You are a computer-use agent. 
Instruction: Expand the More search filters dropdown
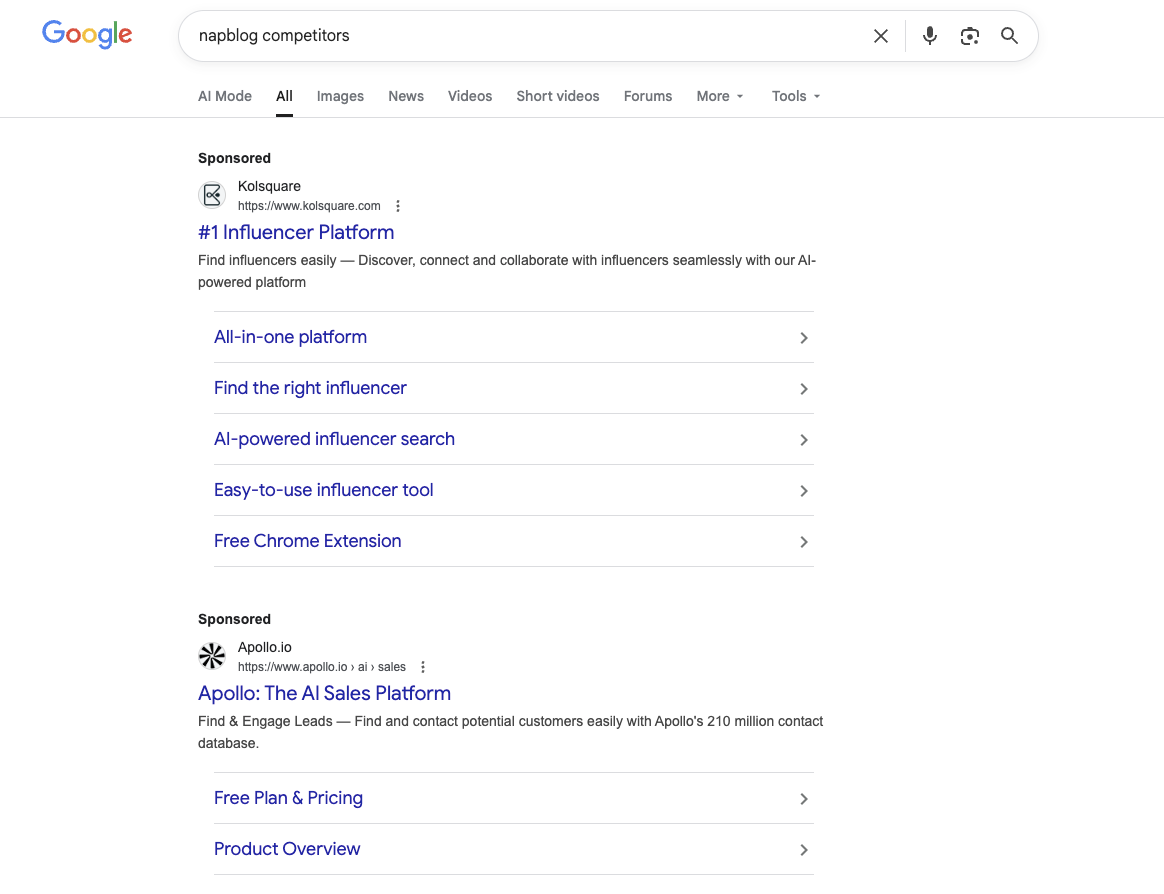click(720, 96)
